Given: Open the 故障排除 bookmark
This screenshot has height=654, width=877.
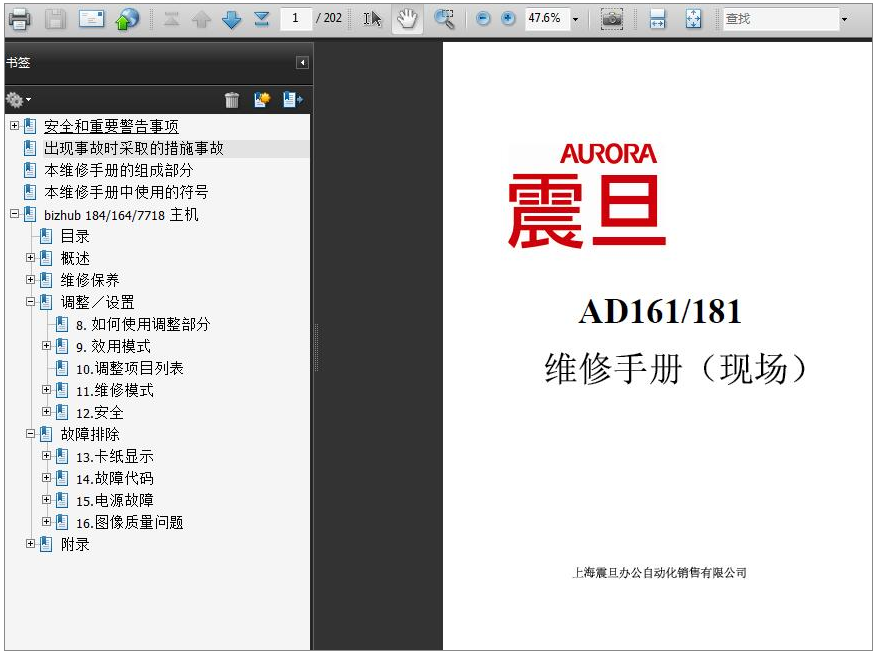Looking at the screenshot, I should point(90,434).
